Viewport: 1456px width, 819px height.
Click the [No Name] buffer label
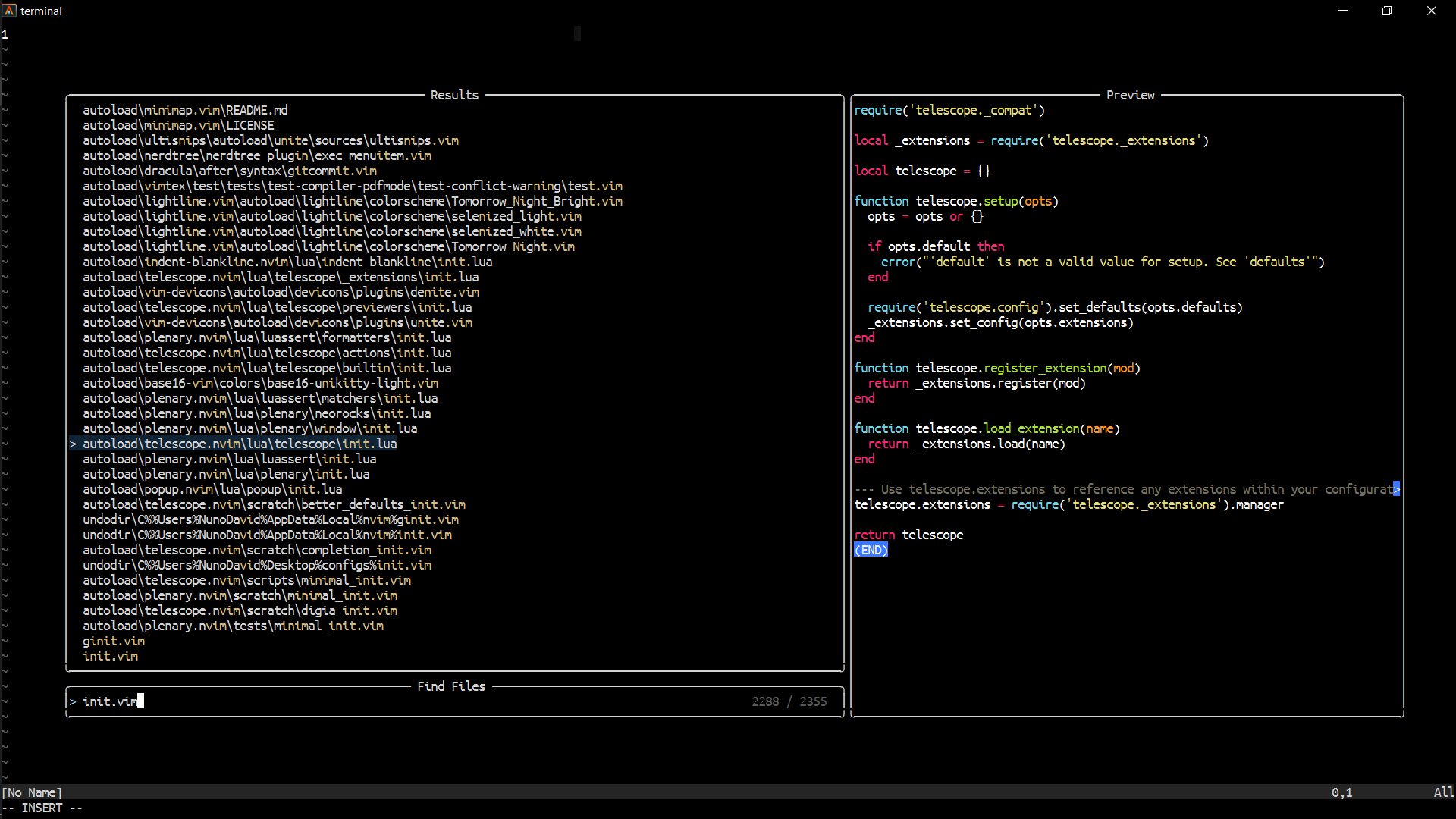(32, 792)
